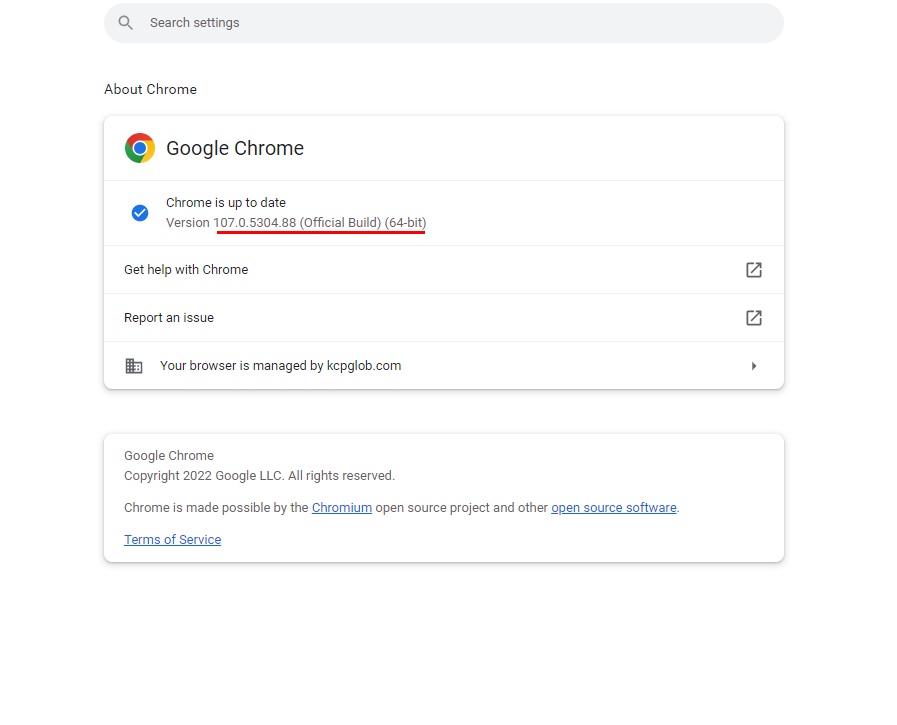Open Get help with Chrome
This screenshot has width=897, height=725.
[x=443, y=270]
